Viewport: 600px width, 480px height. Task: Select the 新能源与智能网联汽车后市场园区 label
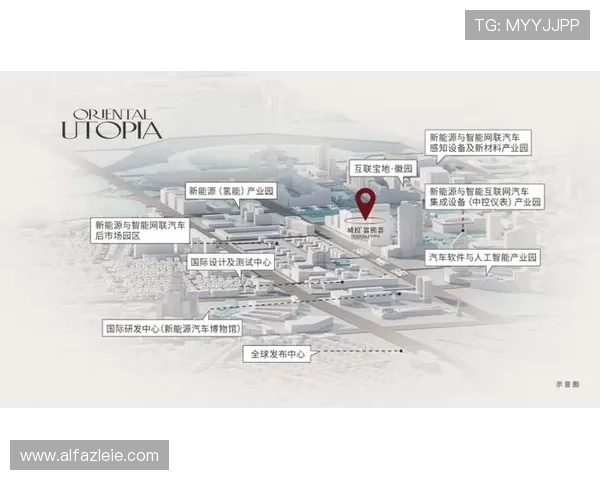tap(139, 231)
